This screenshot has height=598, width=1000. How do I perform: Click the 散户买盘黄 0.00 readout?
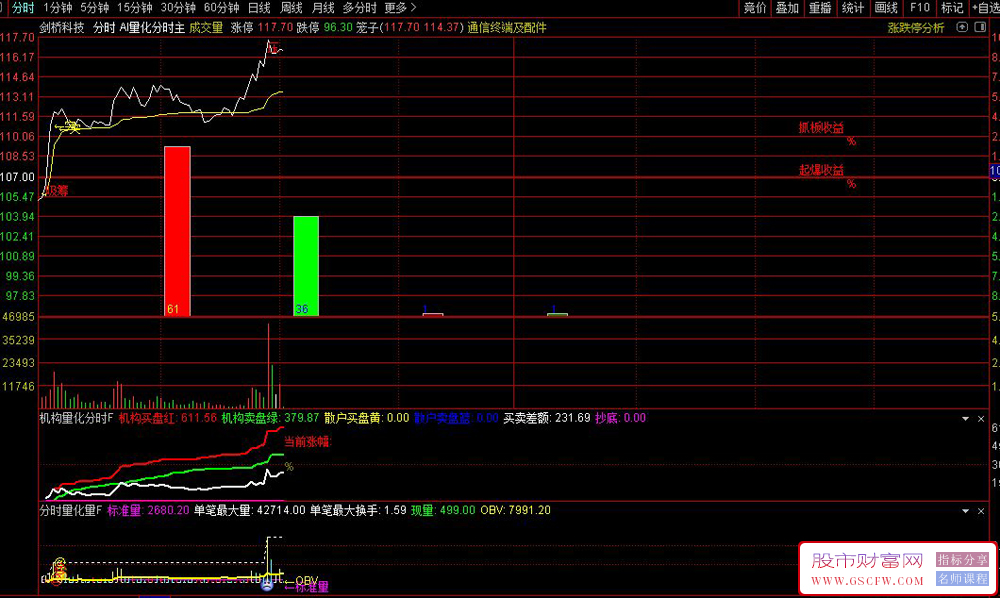point(367,418)
